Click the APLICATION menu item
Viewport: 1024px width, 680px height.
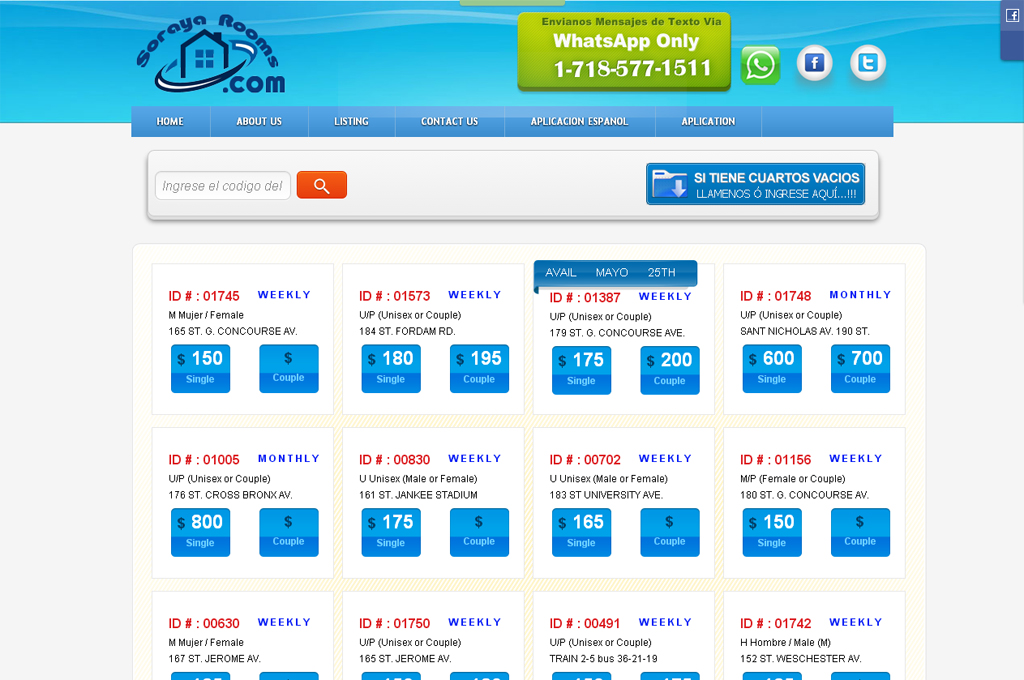[708, 122]
